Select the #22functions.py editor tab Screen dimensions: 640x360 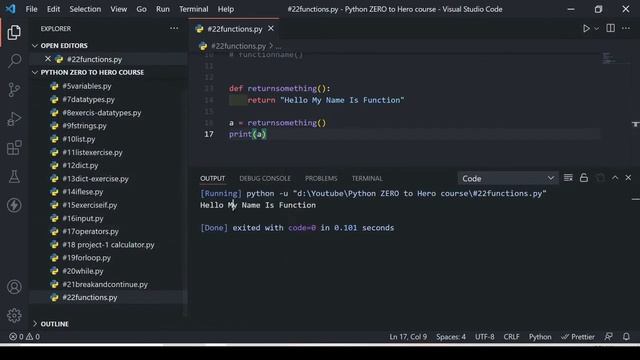pyautogui.click(x=235, y=29)
